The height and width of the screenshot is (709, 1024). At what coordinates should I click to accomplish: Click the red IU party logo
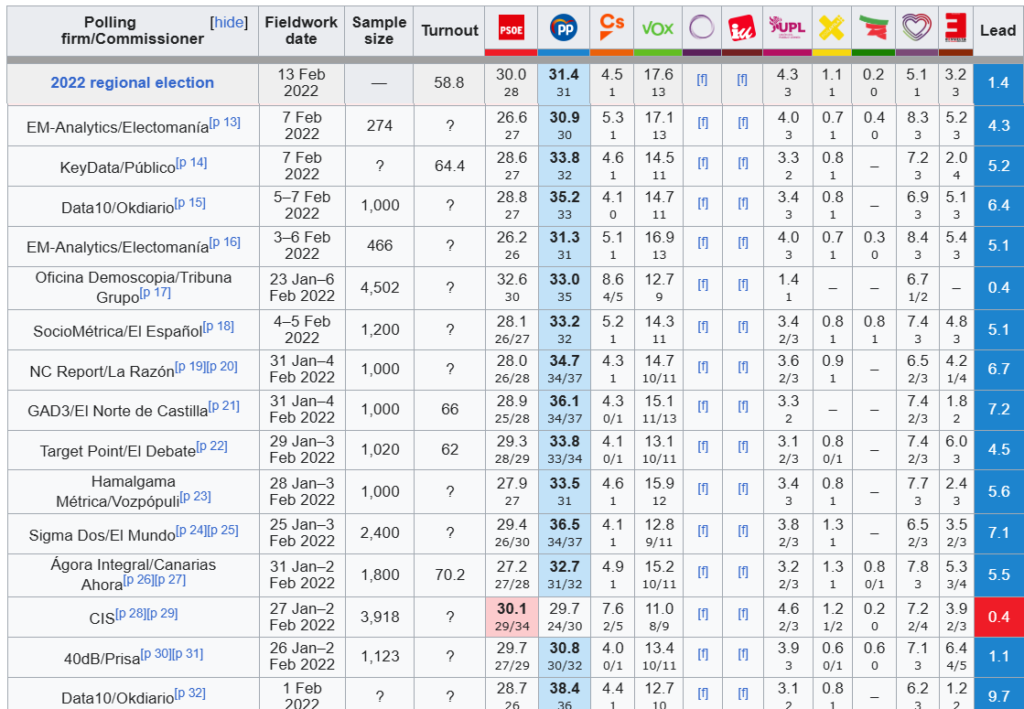[x=742, y=28]
